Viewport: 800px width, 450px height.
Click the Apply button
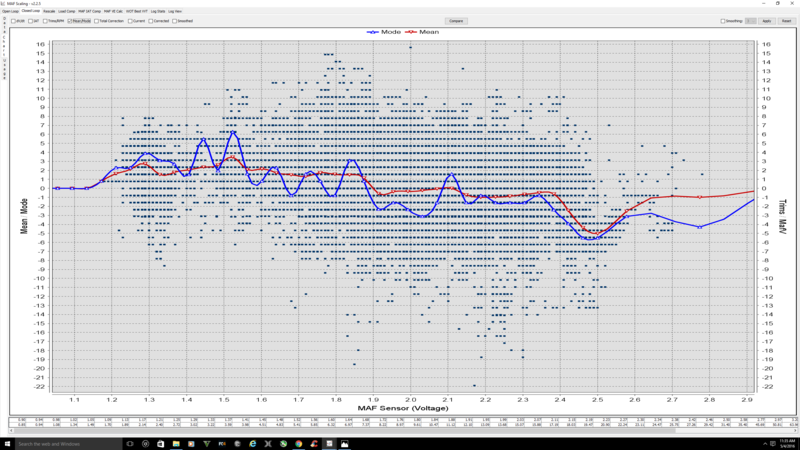(x=766, y=20)
